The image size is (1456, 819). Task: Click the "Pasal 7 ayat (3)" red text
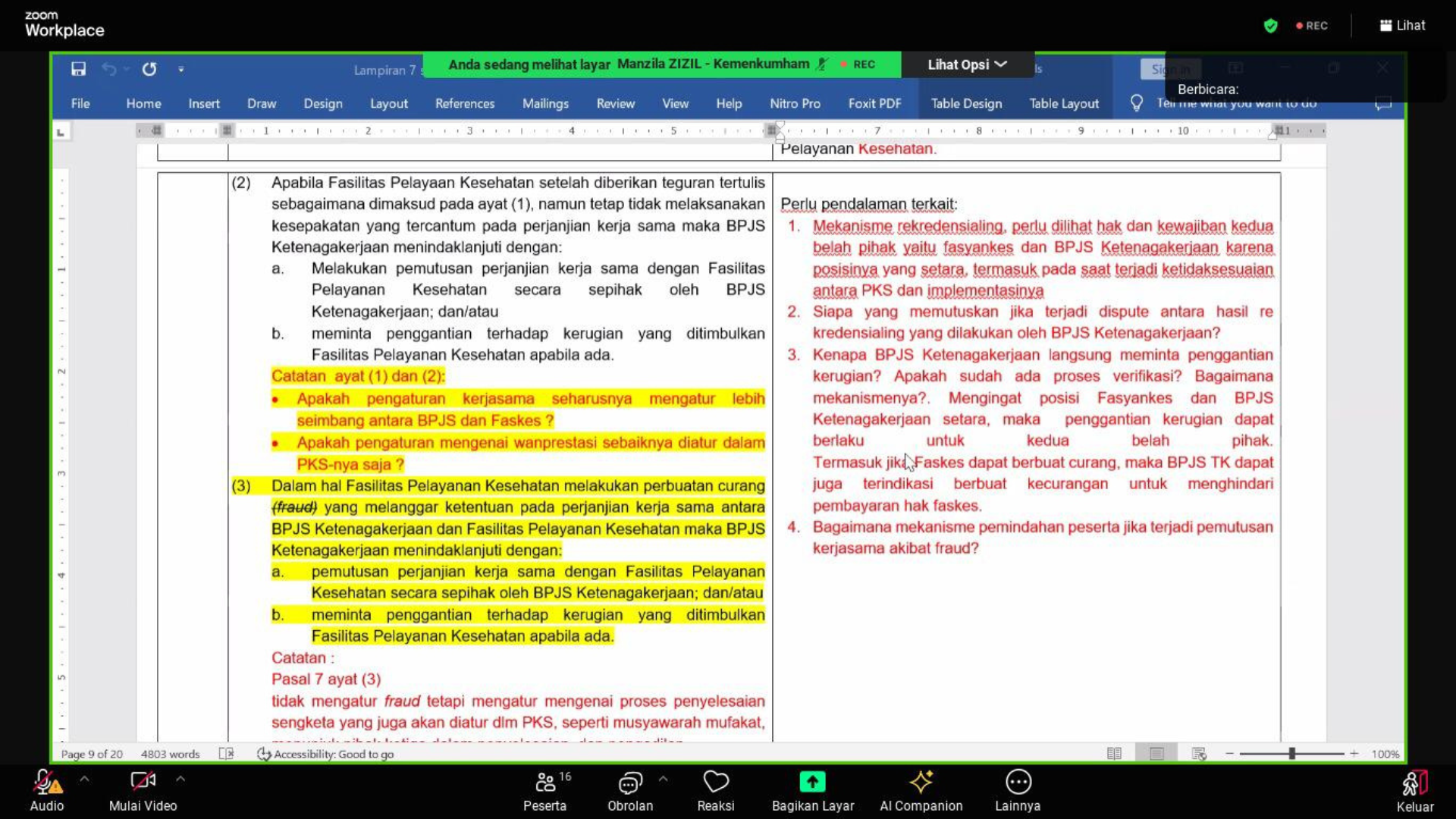pyautogui.click(x=326, y=679)
